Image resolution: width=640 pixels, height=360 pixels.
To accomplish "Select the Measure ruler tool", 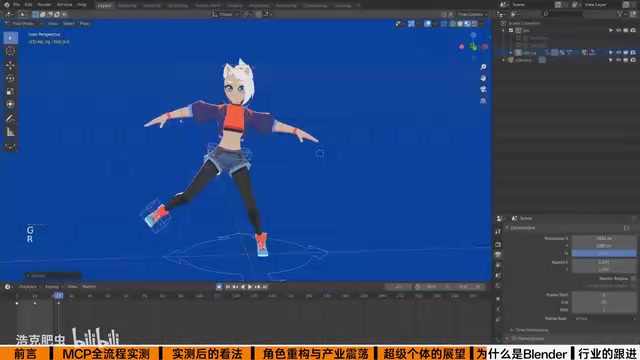I will tap(10, 132).
